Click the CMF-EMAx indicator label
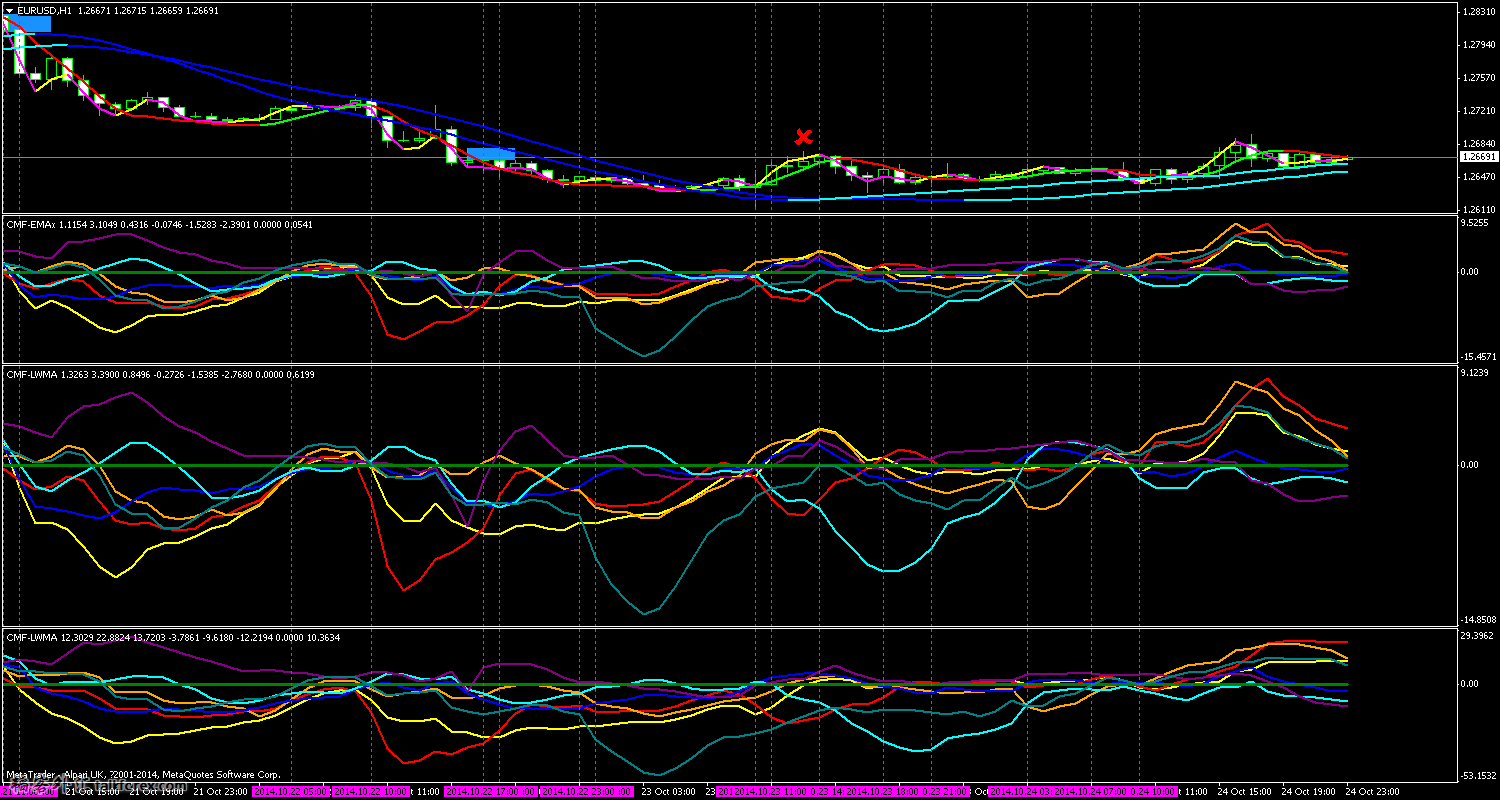Image resolution: width=1500 pixels, height=800 pixels. coord(159,224)
